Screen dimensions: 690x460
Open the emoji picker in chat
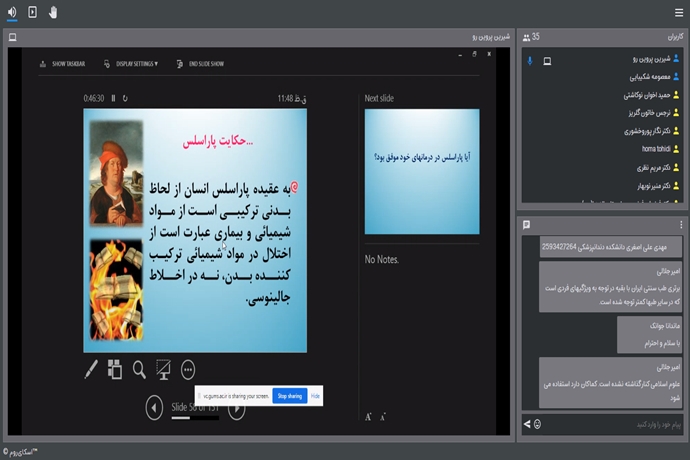pos(538,425)
